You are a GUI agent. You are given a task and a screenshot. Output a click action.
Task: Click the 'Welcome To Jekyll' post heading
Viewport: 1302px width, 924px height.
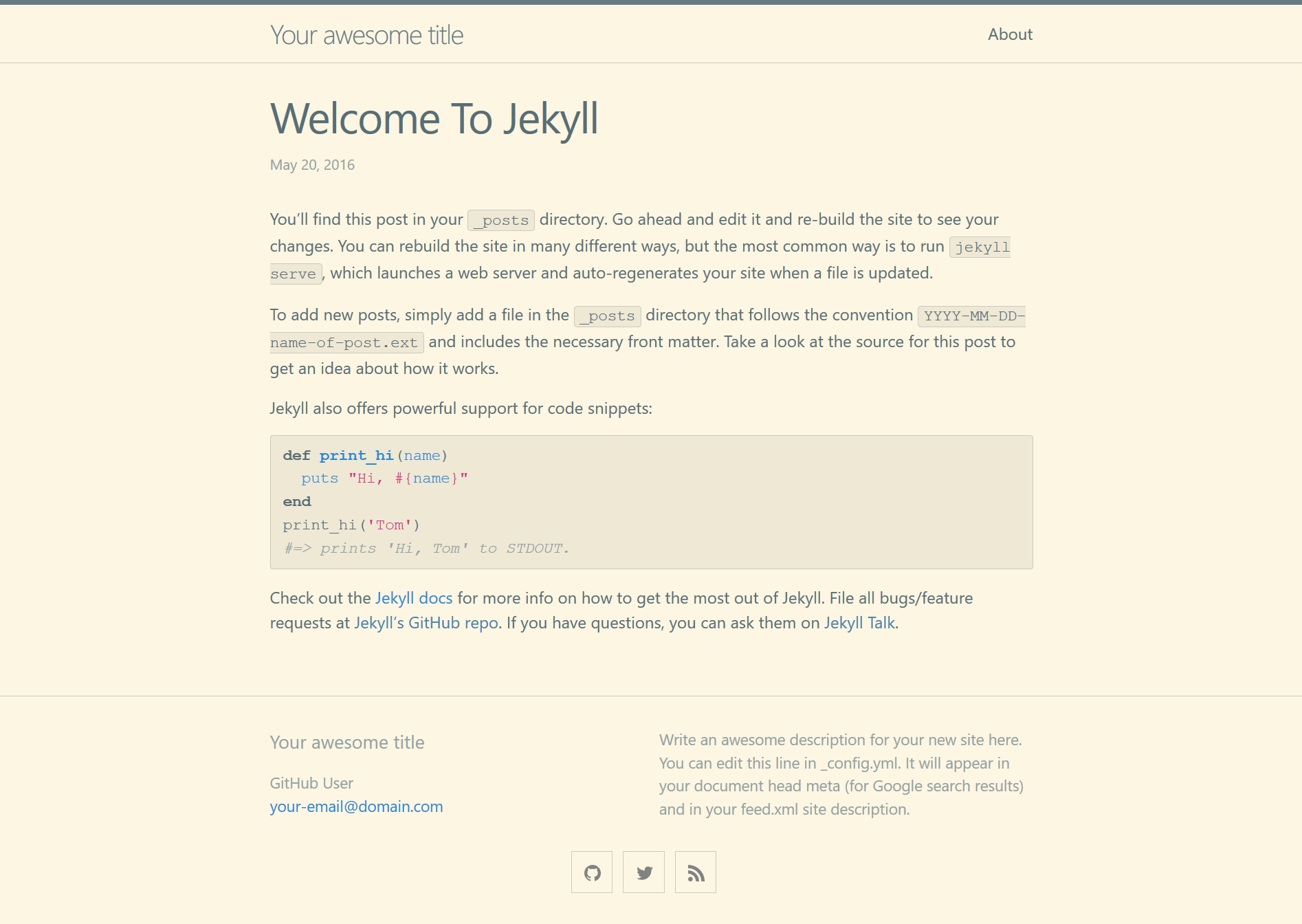434,119
